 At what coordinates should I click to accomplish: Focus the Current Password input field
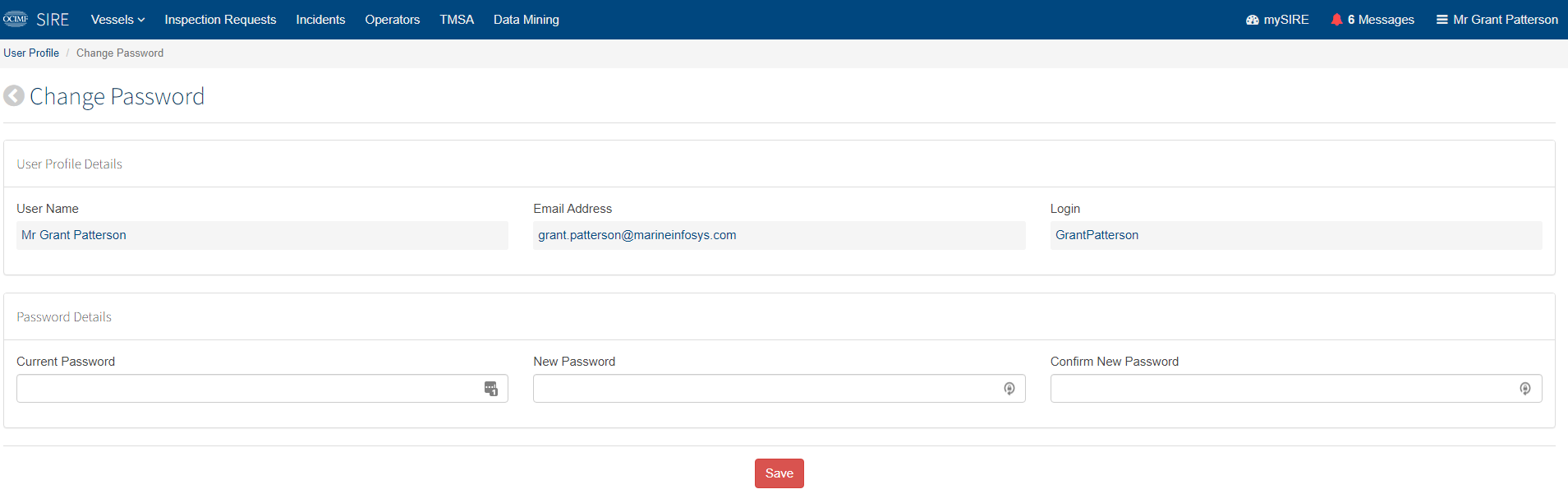tap(262, 389)
